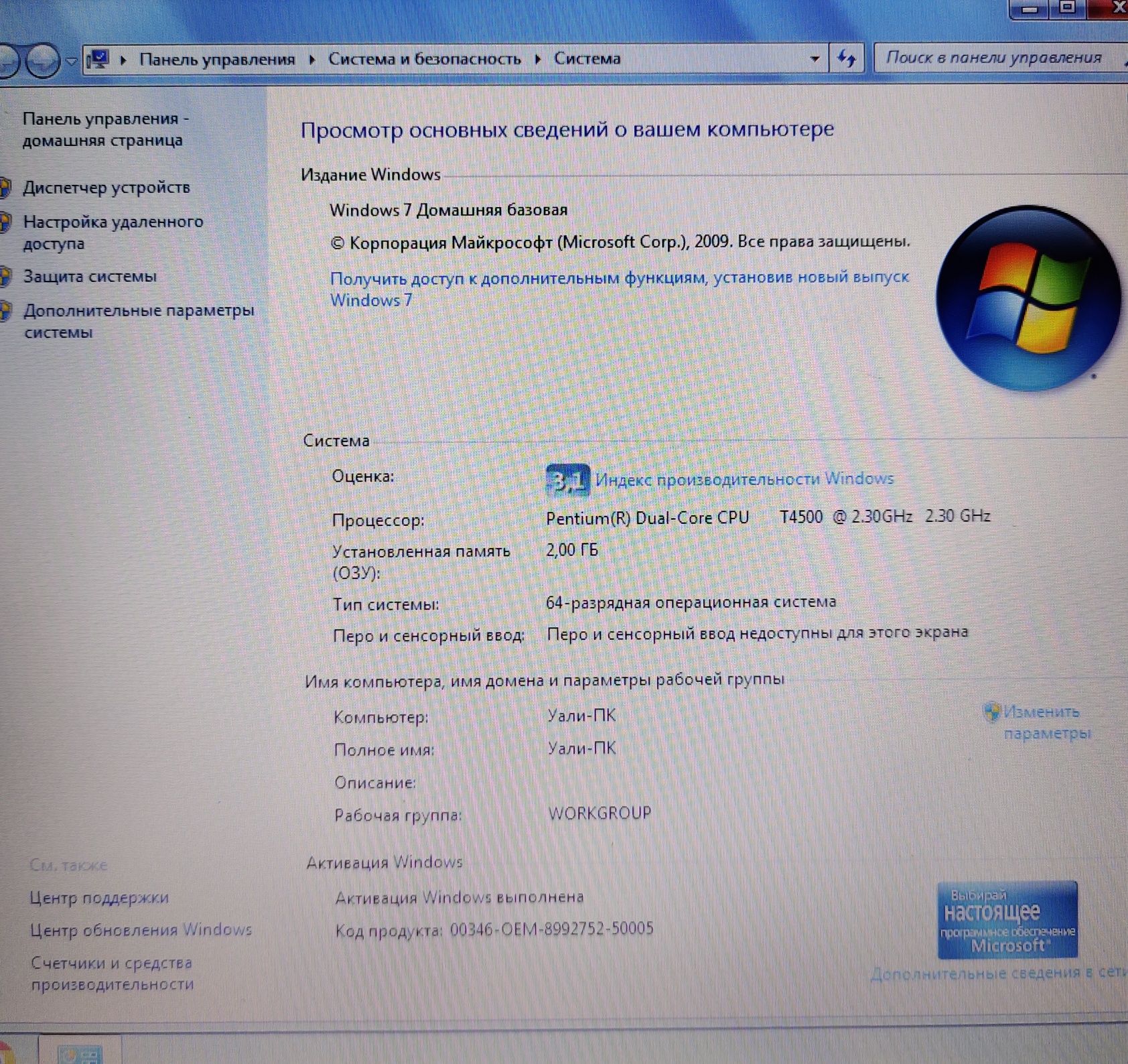Select Система и безопасность breadcrumb item
This screenshot has width=1128, height=1064.
(x=424, y=59)
